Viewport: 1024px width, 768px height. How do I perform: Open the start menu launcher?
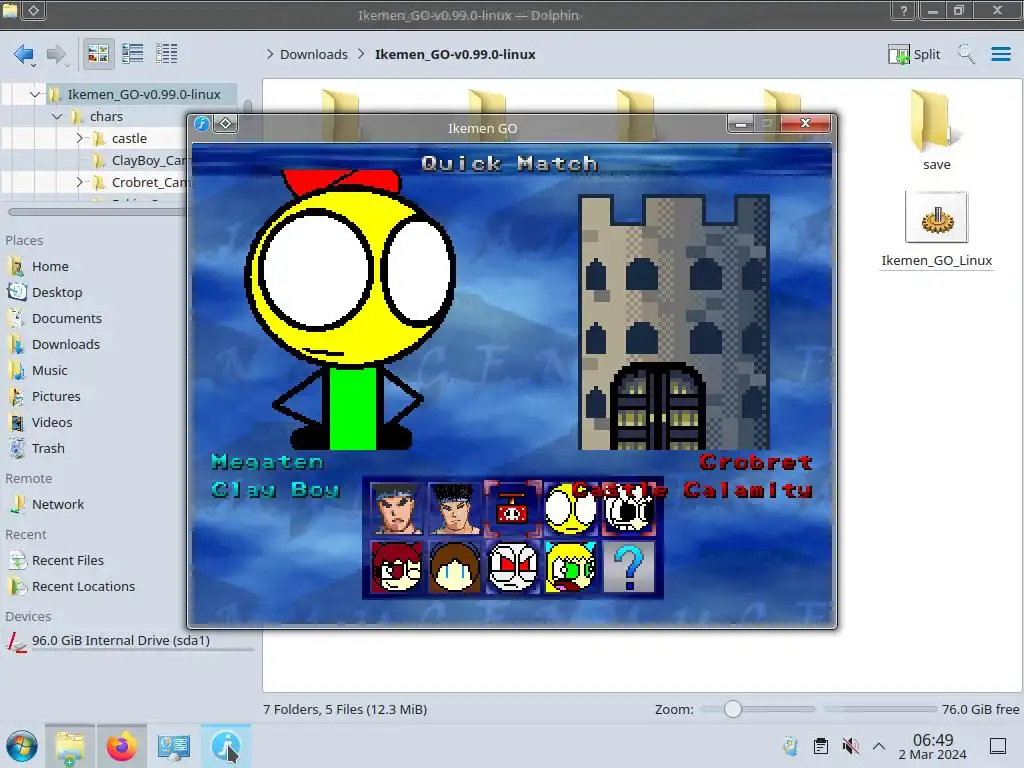click(22, 746)
